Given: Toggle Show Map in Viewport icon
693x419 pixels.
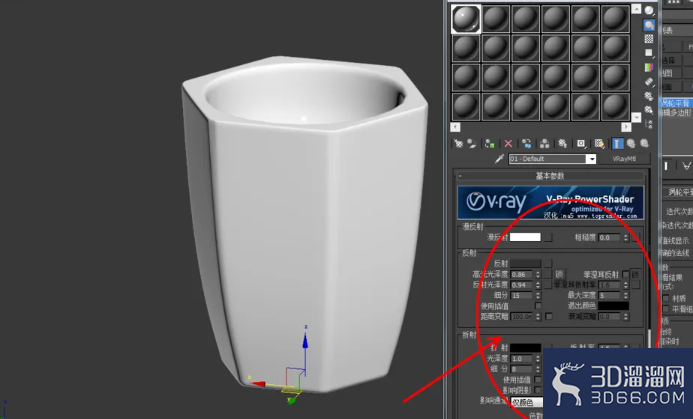Looking at the screenshot, I should 599,143.
